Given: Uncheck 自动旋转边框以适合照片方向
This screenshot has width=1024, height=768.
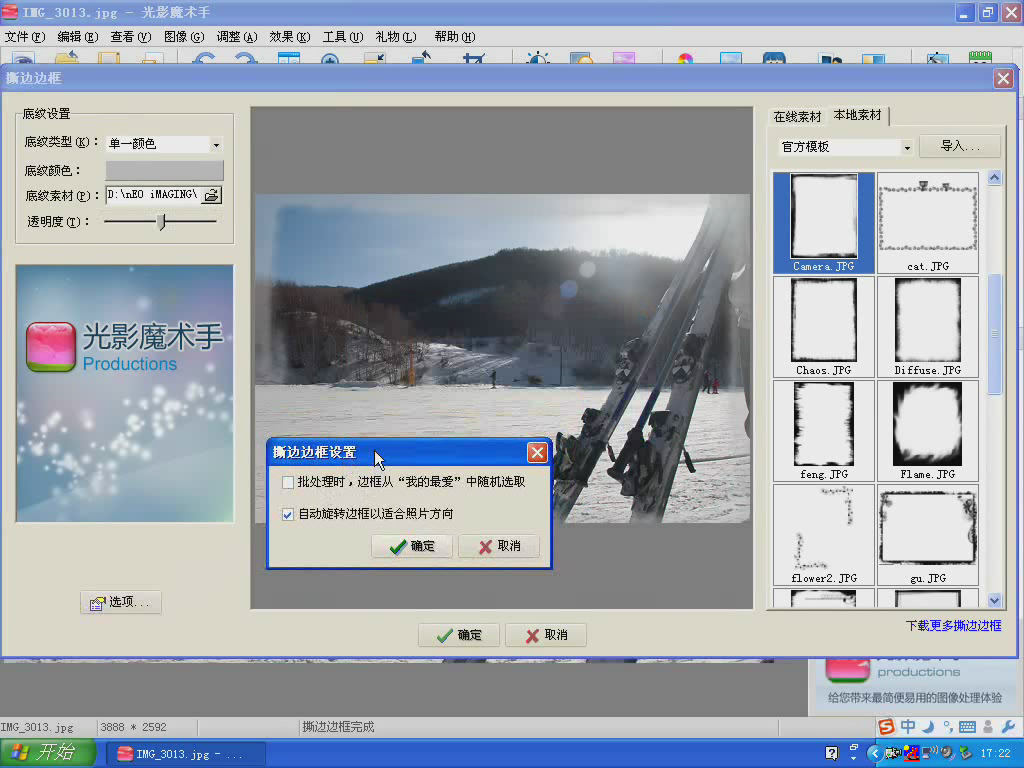Looking at the screenshot, I should (287, 515).
